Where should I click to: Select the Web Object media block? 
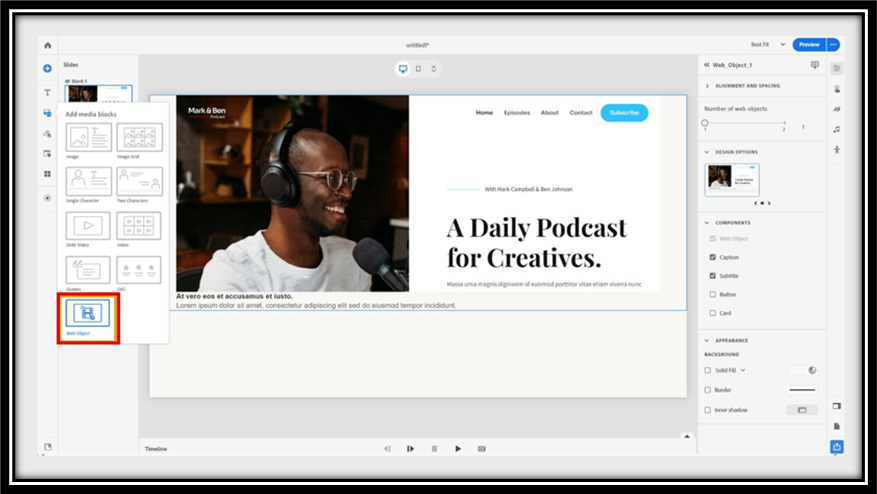pos(88,314)
